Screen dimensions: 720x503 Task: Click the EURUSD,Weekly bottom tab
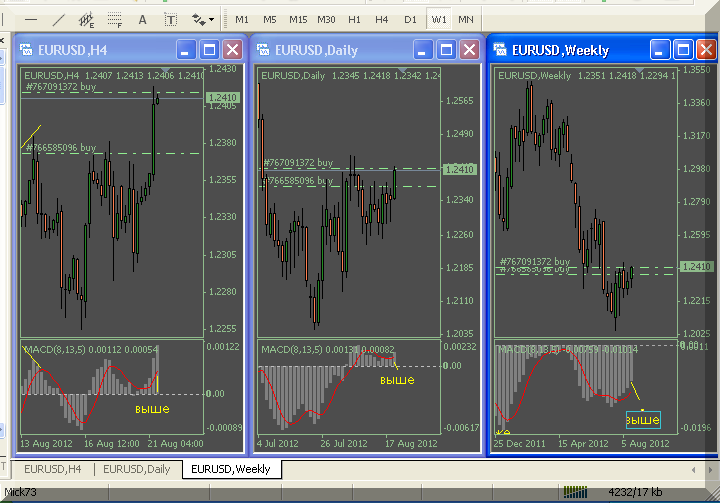coord(229,468)
